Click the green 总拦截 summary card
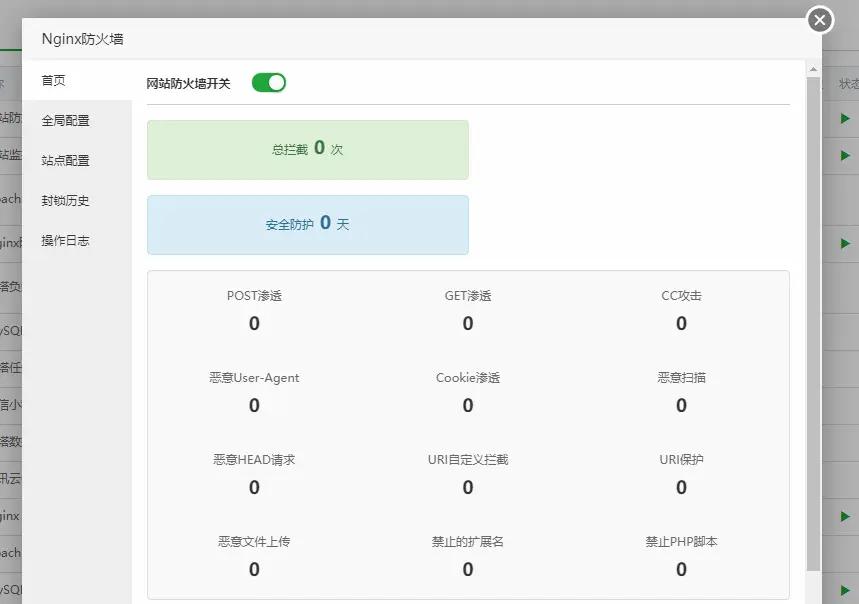 [307, 150]
